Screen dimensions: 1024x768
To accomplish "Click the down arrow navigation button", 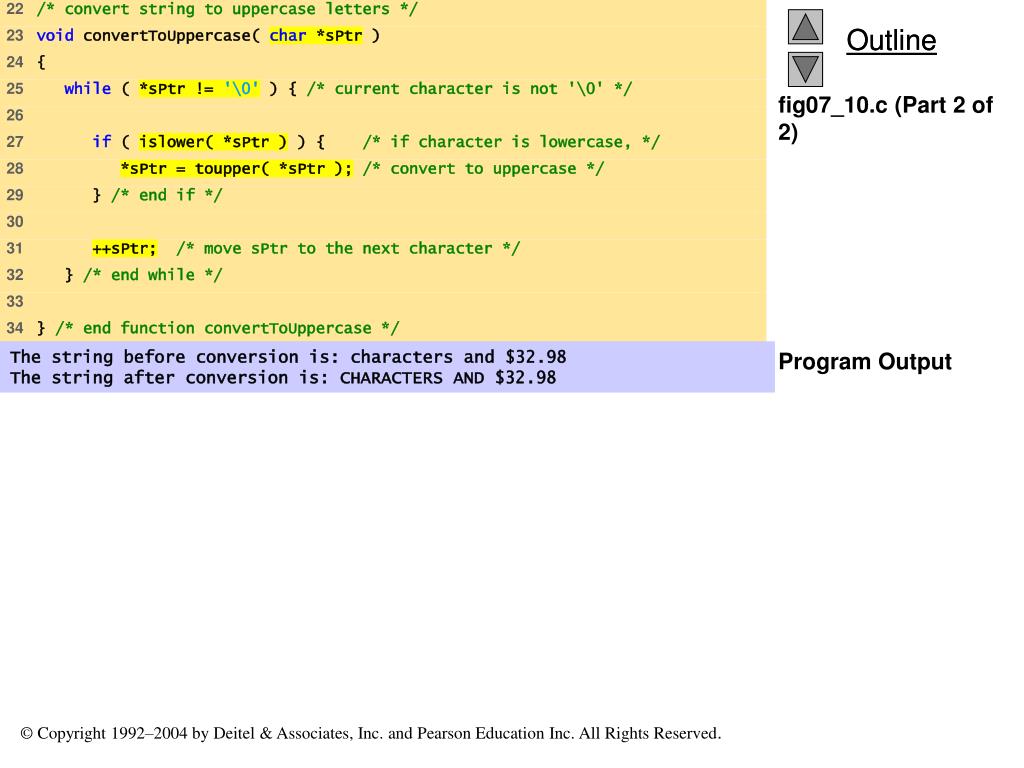I will [x=805, y=69].
